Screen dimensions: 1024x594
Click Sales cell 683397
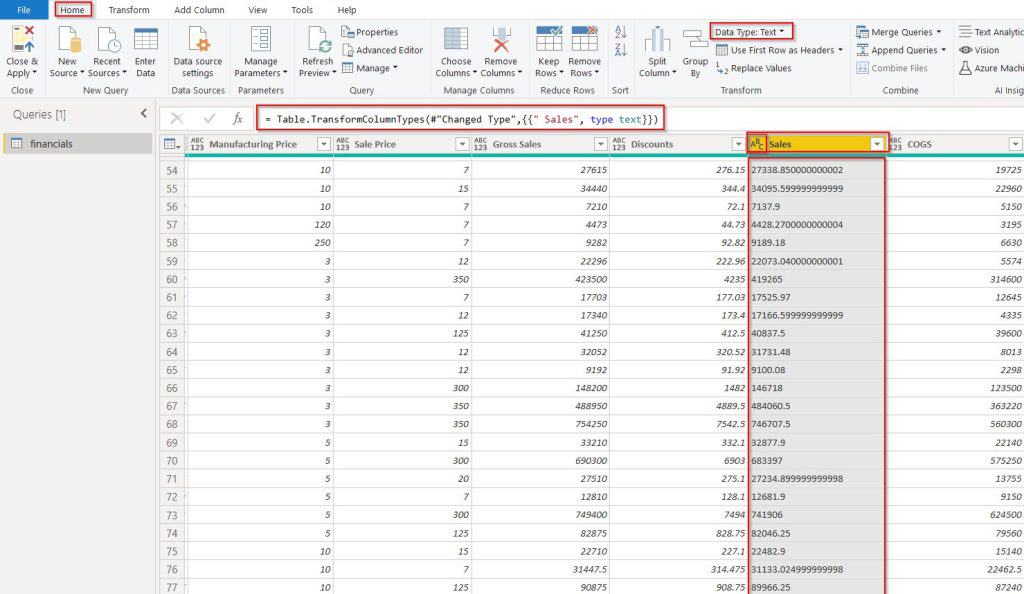(817, 461)
